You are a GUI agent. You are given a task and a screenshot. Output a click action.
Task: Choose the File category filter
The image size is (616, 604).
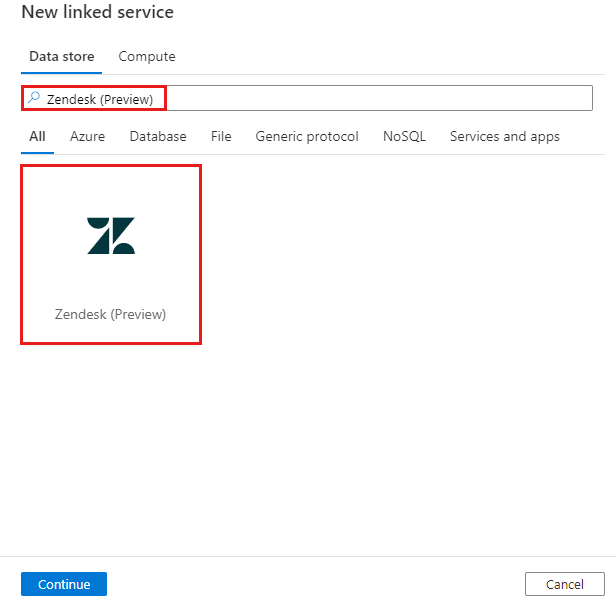[221, 136]
